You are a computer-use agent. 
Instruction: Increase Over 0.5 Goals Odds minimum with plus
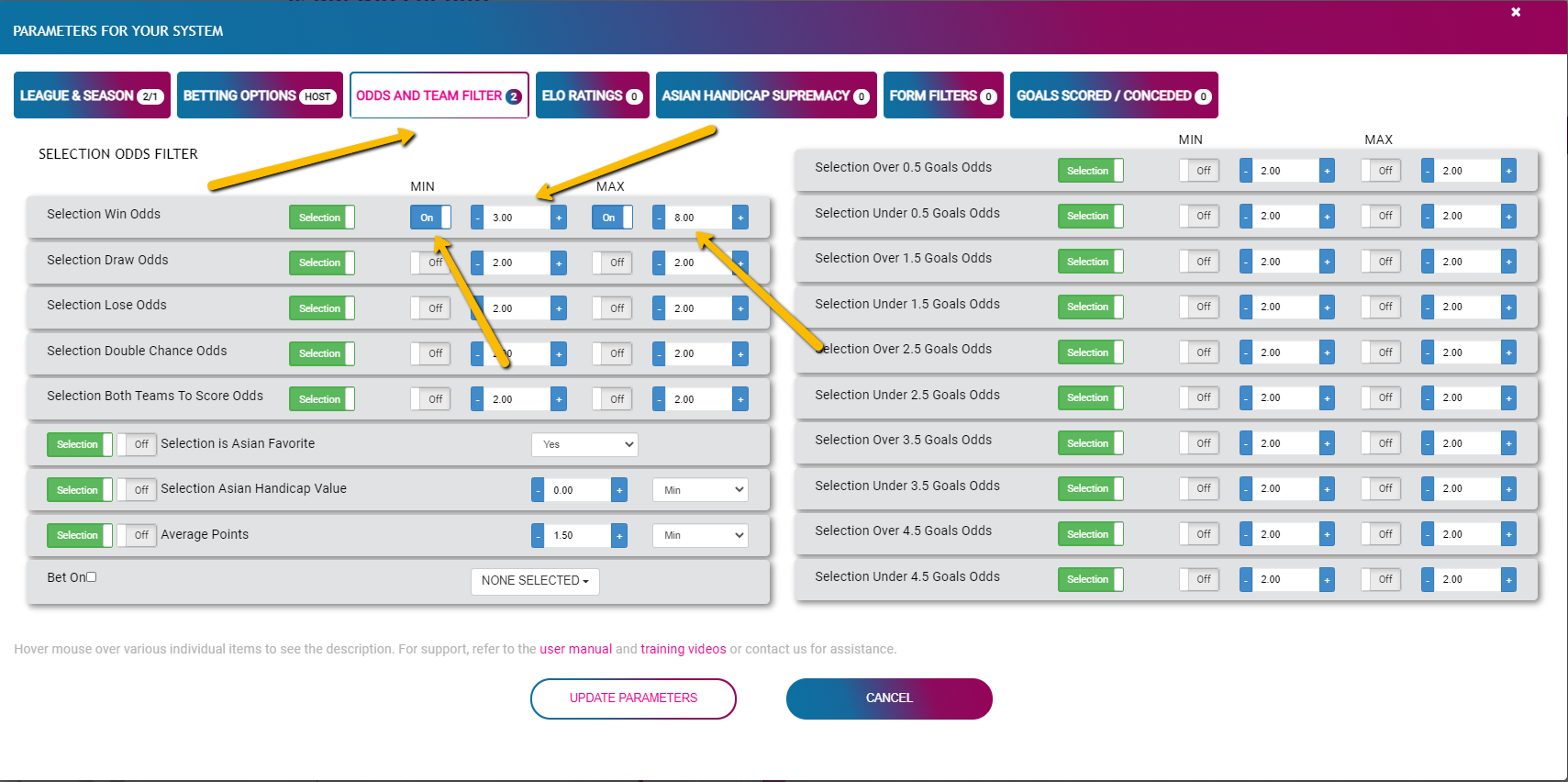click(x=1327, y=171)
